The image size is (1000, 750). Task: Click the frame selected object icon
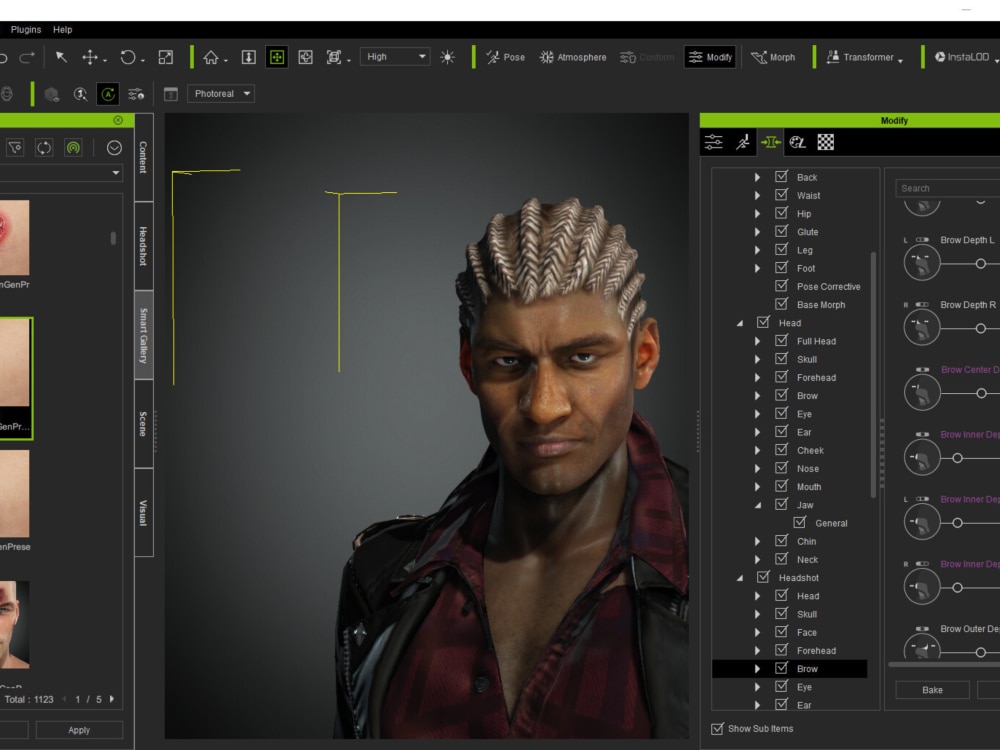pos(305,57)
